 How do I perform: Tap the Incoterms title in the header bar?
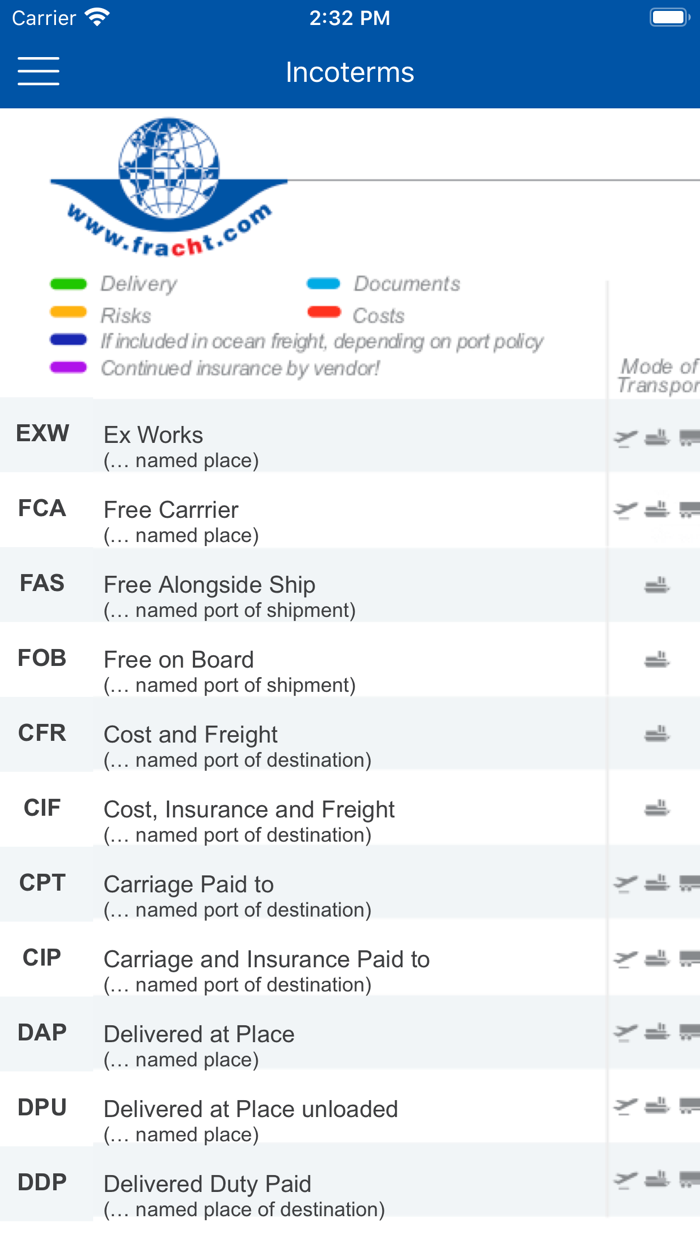(349, 72)
